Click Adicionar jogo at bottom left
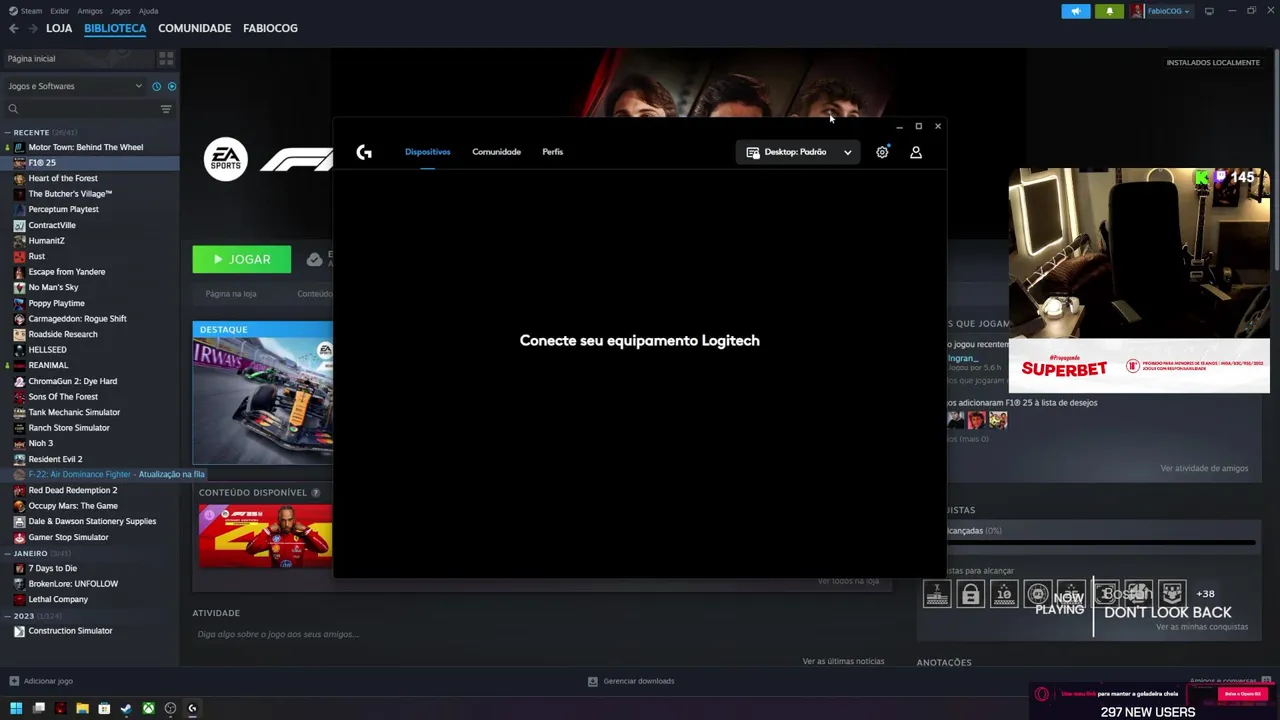Screen dimensions: 1280x720 [40, 681]
